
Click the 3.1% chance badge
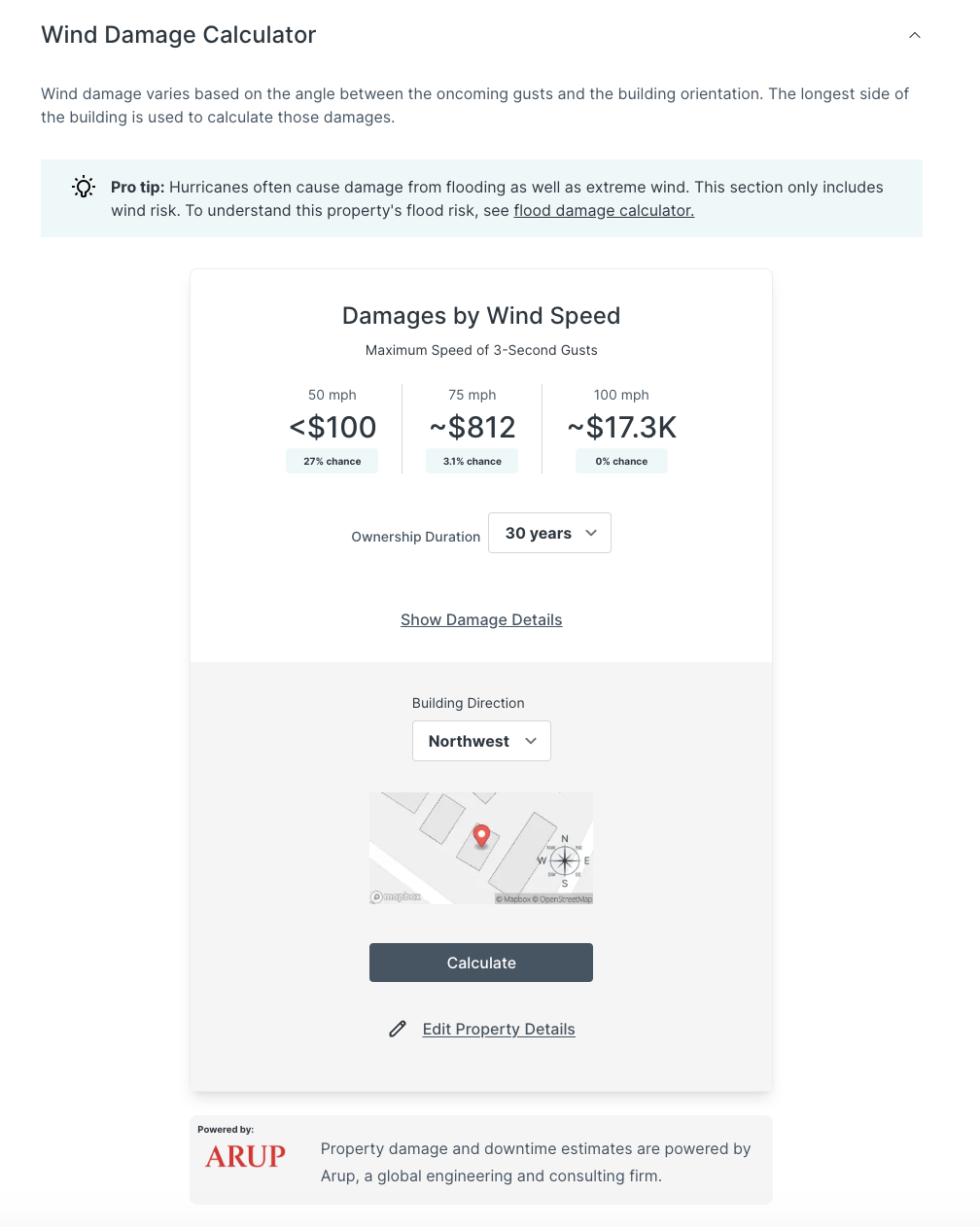tap(472, 461)
